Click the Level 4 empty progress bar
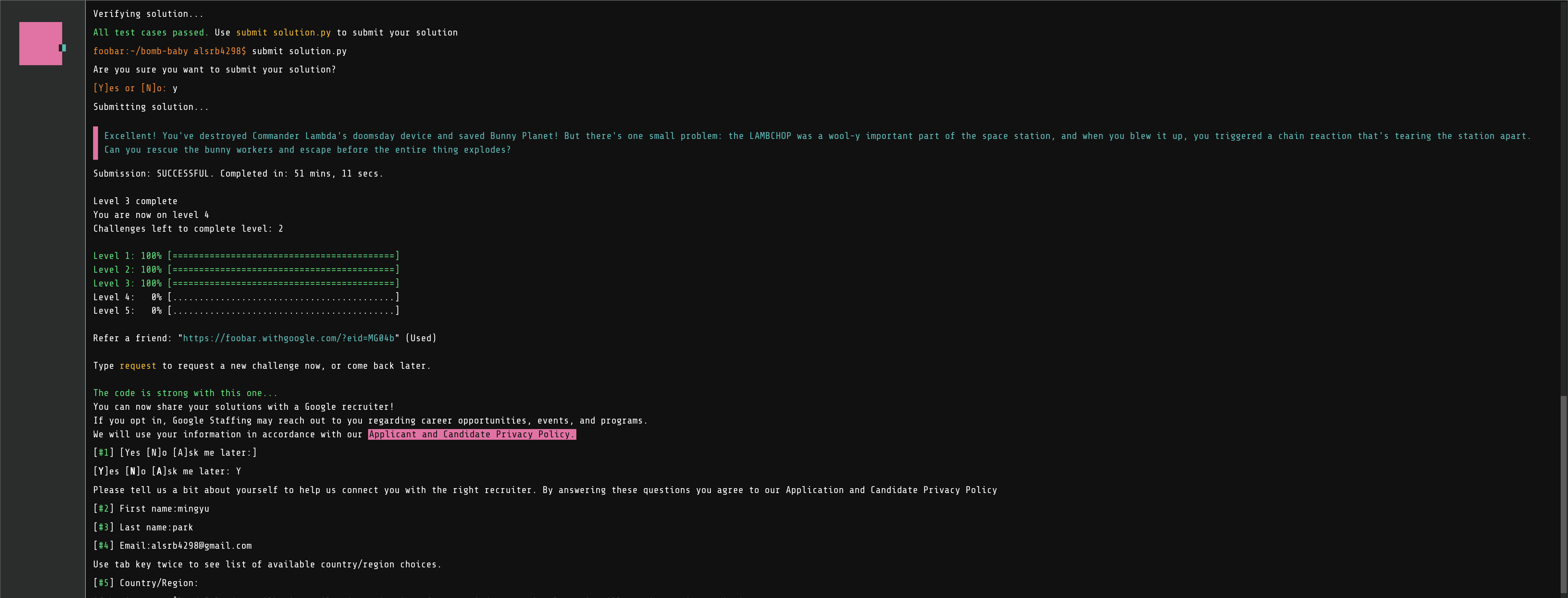Image resolution: width=1568 pixels, height=598 pixels. (x=283, y=297)
